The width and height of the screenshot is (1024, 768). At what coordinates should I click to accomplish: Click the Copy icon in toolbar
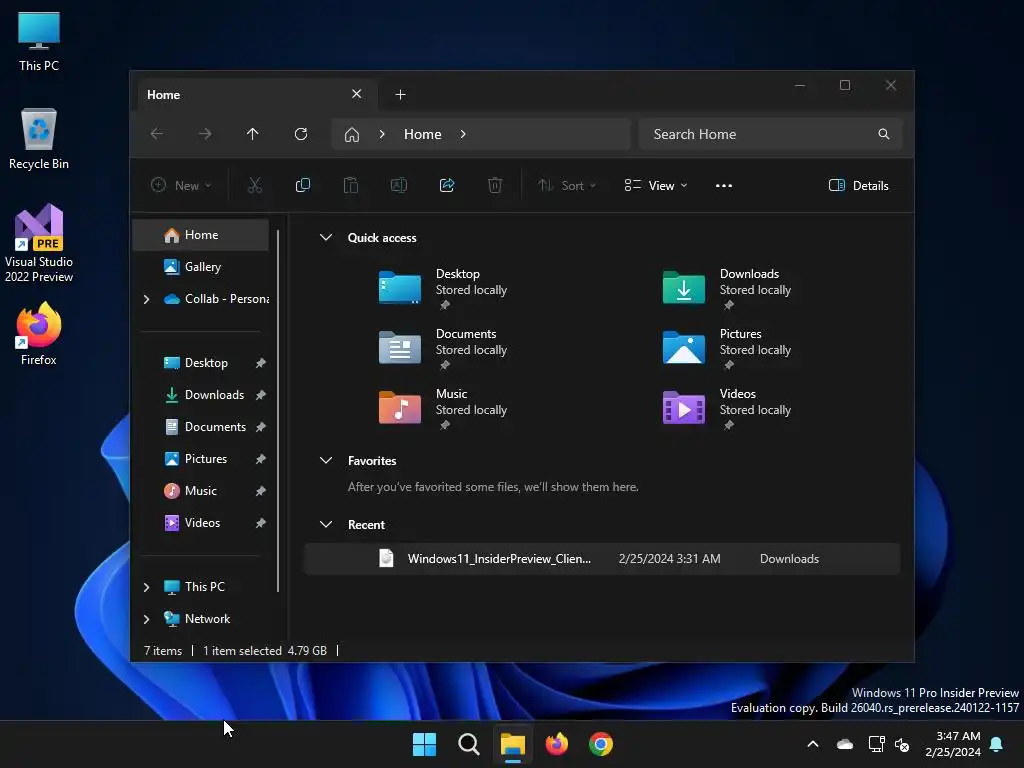click(x=302, y=185)
